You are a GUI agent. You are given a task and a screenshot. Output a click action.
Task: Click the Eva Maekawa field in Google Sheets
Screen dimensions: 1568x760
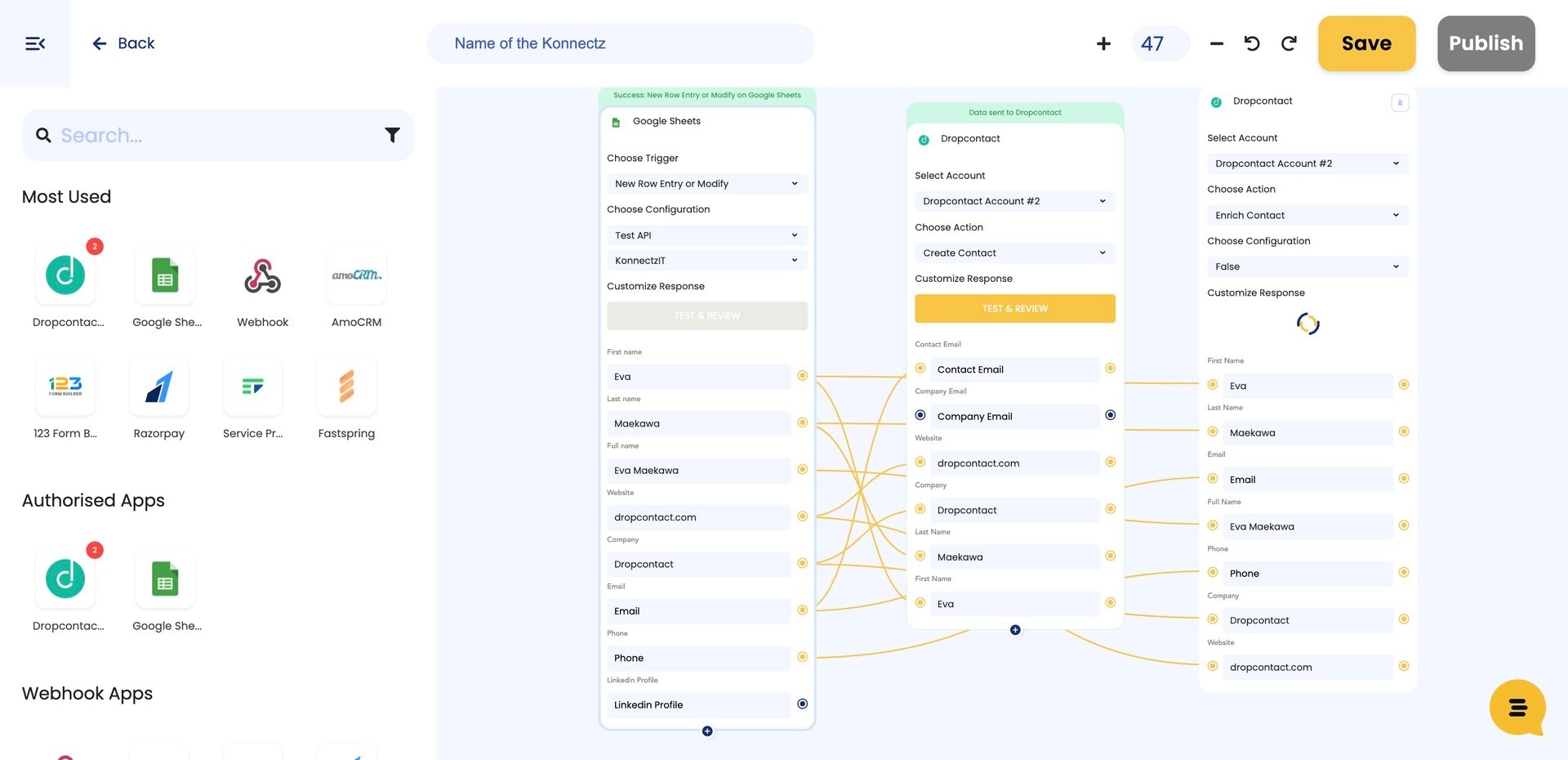coord(699,471)
